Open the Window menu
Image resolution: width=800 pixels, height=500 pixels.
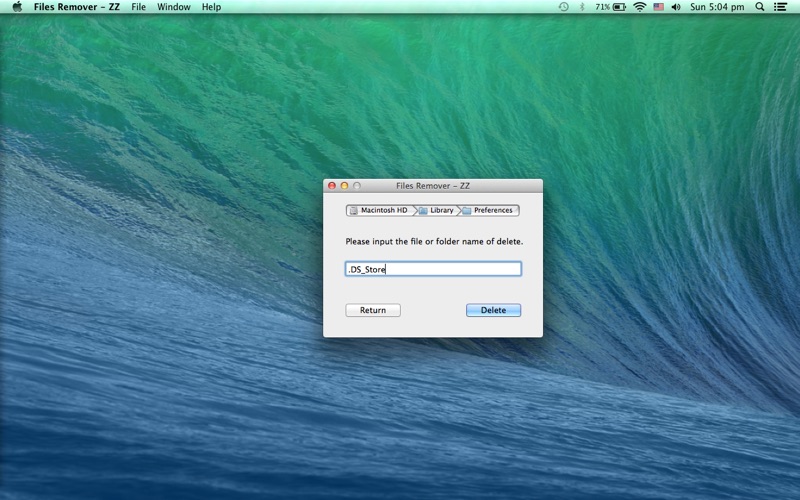173,7
